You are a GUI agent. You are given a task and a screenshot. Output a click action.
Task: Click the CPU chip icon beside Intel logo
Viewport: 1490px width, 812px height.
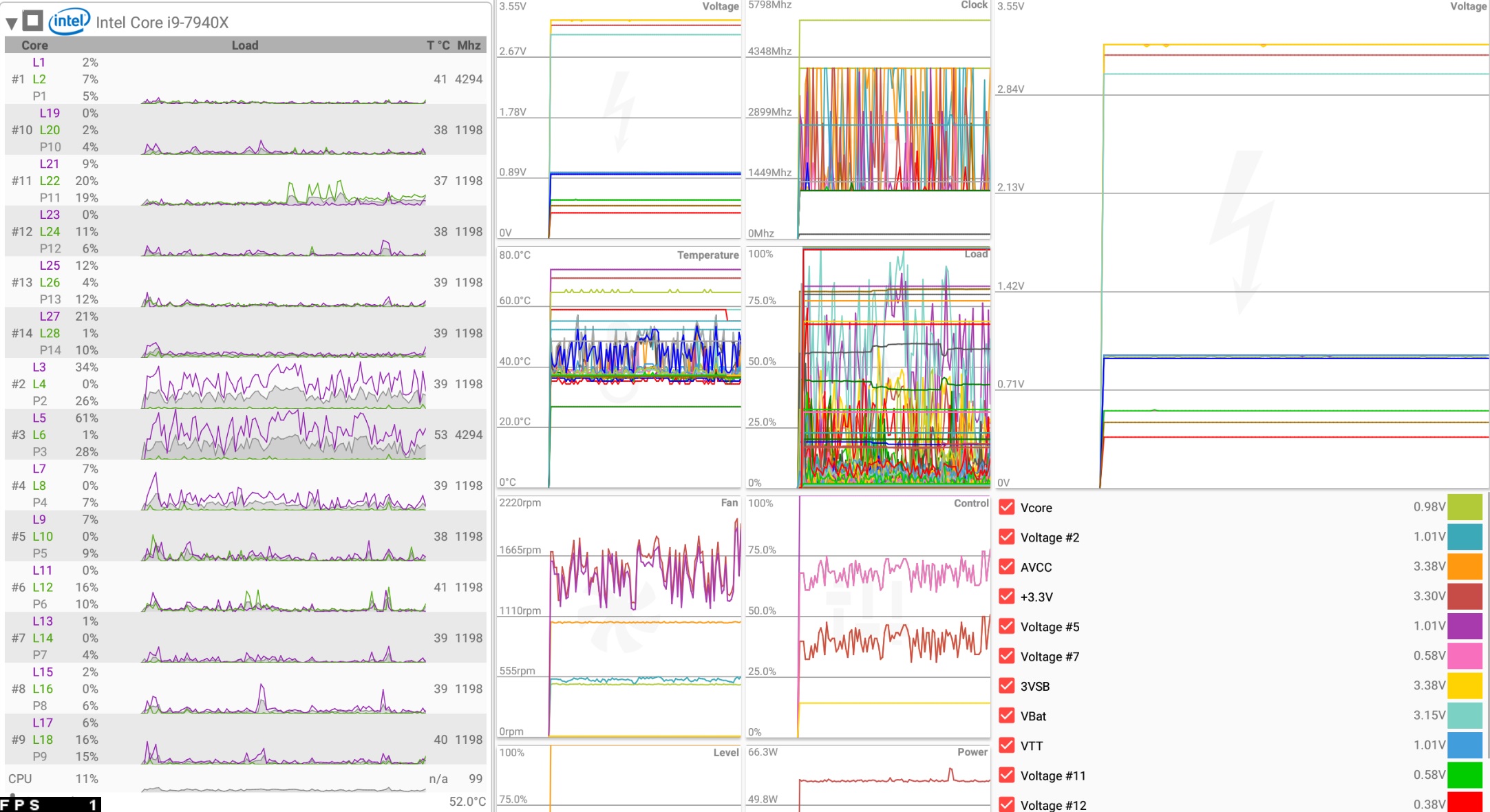tap(32, 21)
